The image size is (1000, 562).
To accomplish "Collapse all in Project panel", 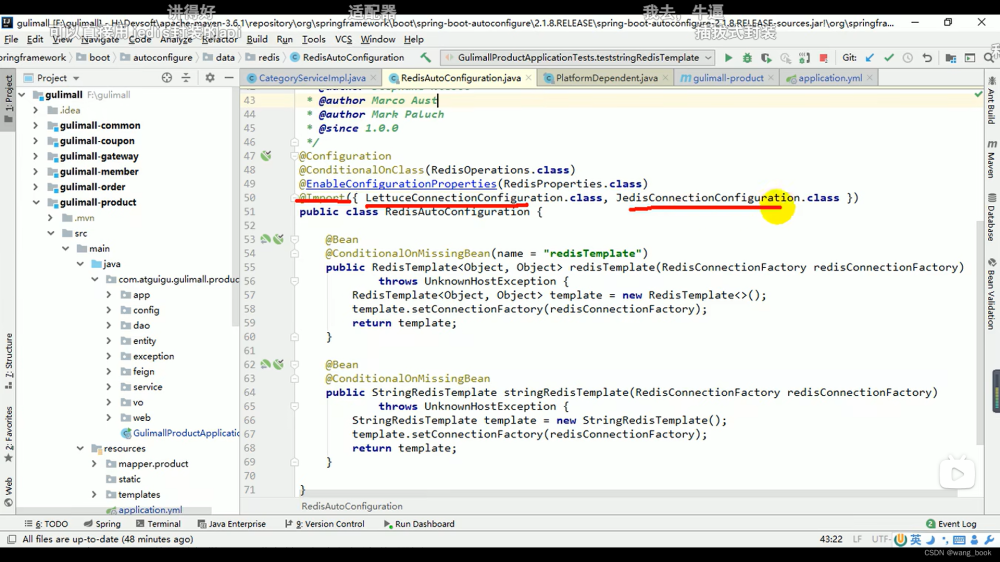I will click(x=186, y=78).
